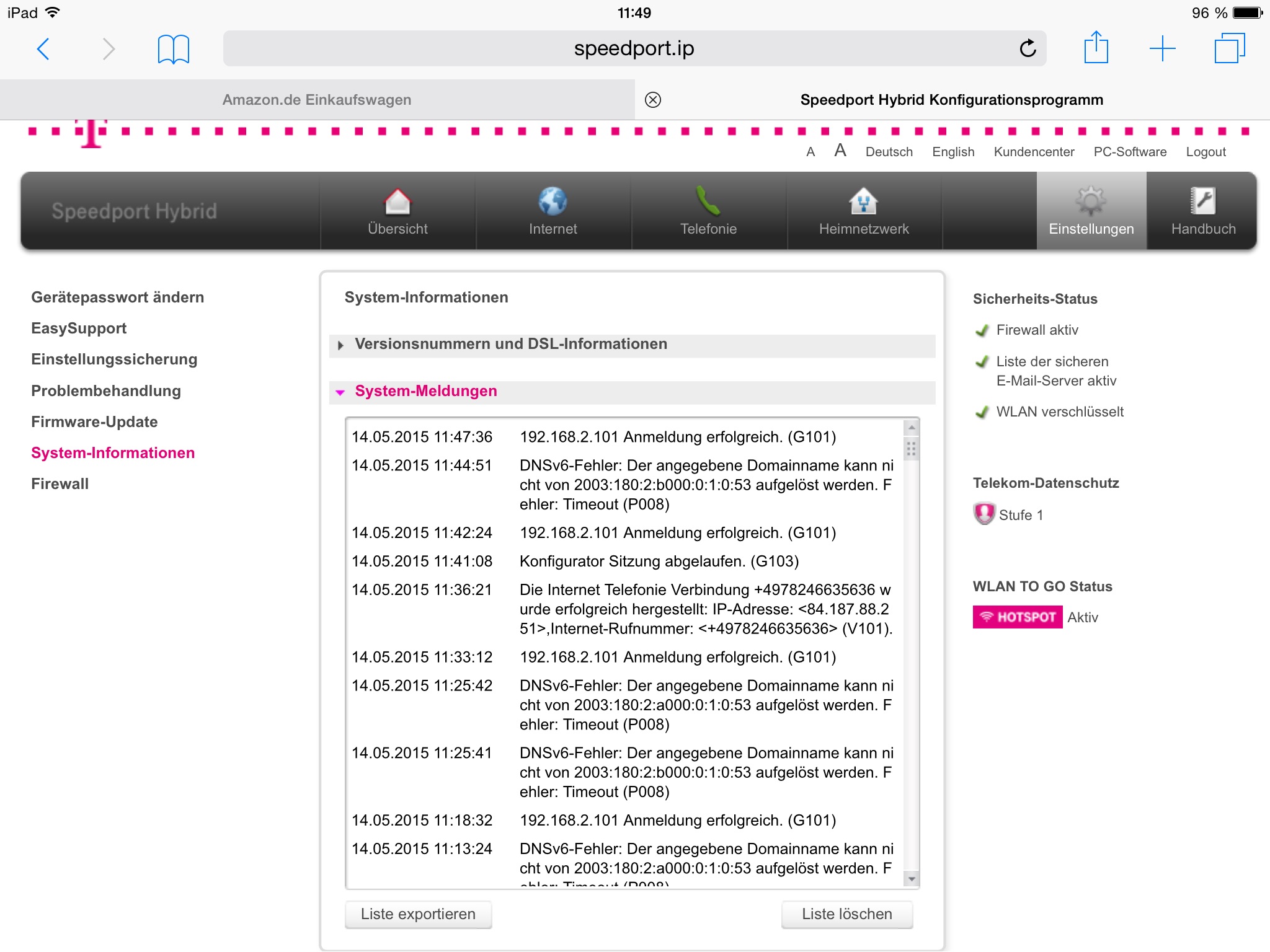Open Einstellungen via the gear icon
This screenshot has height=952, width=1270.
click(x=1091, y=201)
